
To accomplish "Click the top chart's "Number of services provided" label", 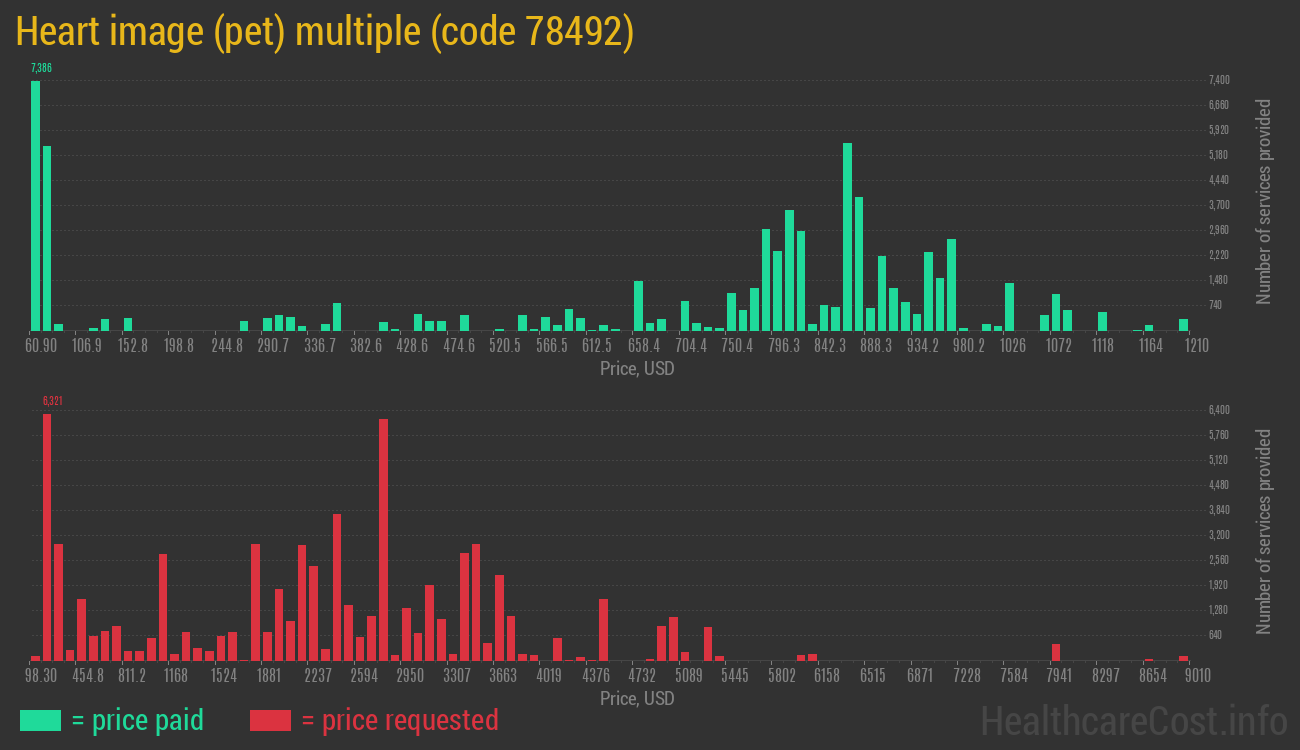I will pyautogui.click(x=1264, y=201).
